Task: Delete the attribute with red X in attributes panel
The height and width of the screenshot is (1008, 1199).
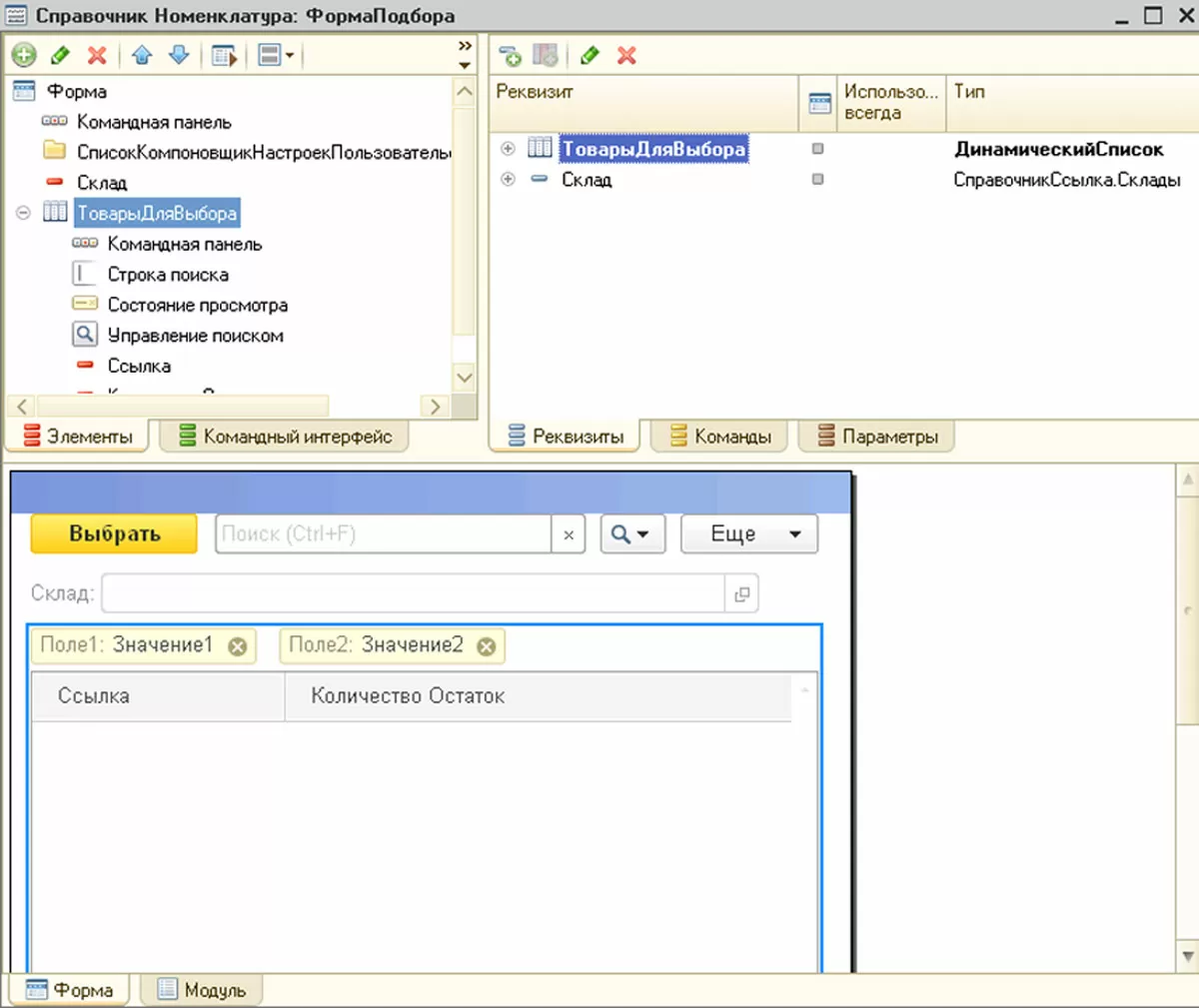Action: click(626, 55)
